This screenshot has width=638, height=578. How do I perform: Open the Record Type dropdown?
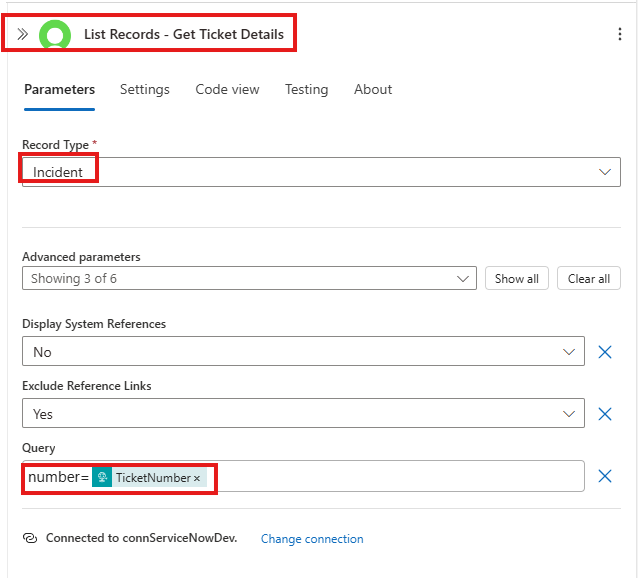321,172
